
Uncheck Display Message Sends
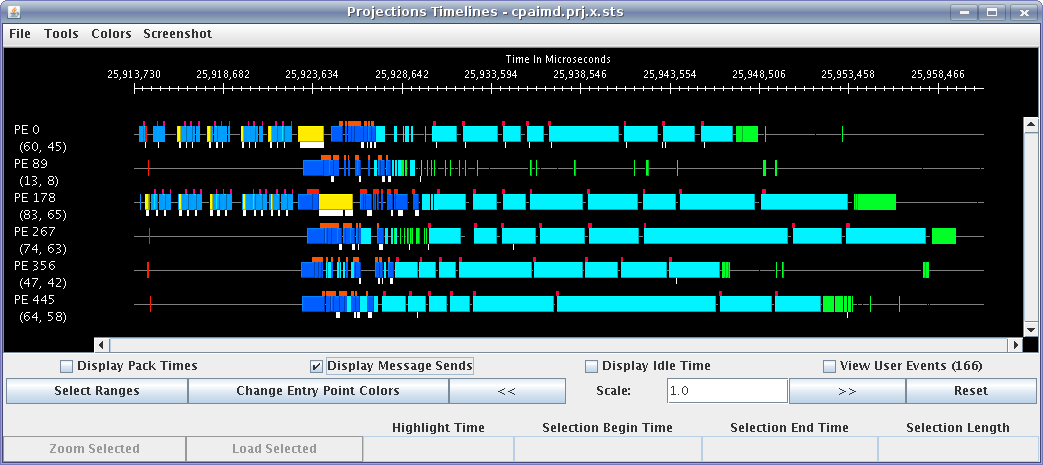pos(317,366)
